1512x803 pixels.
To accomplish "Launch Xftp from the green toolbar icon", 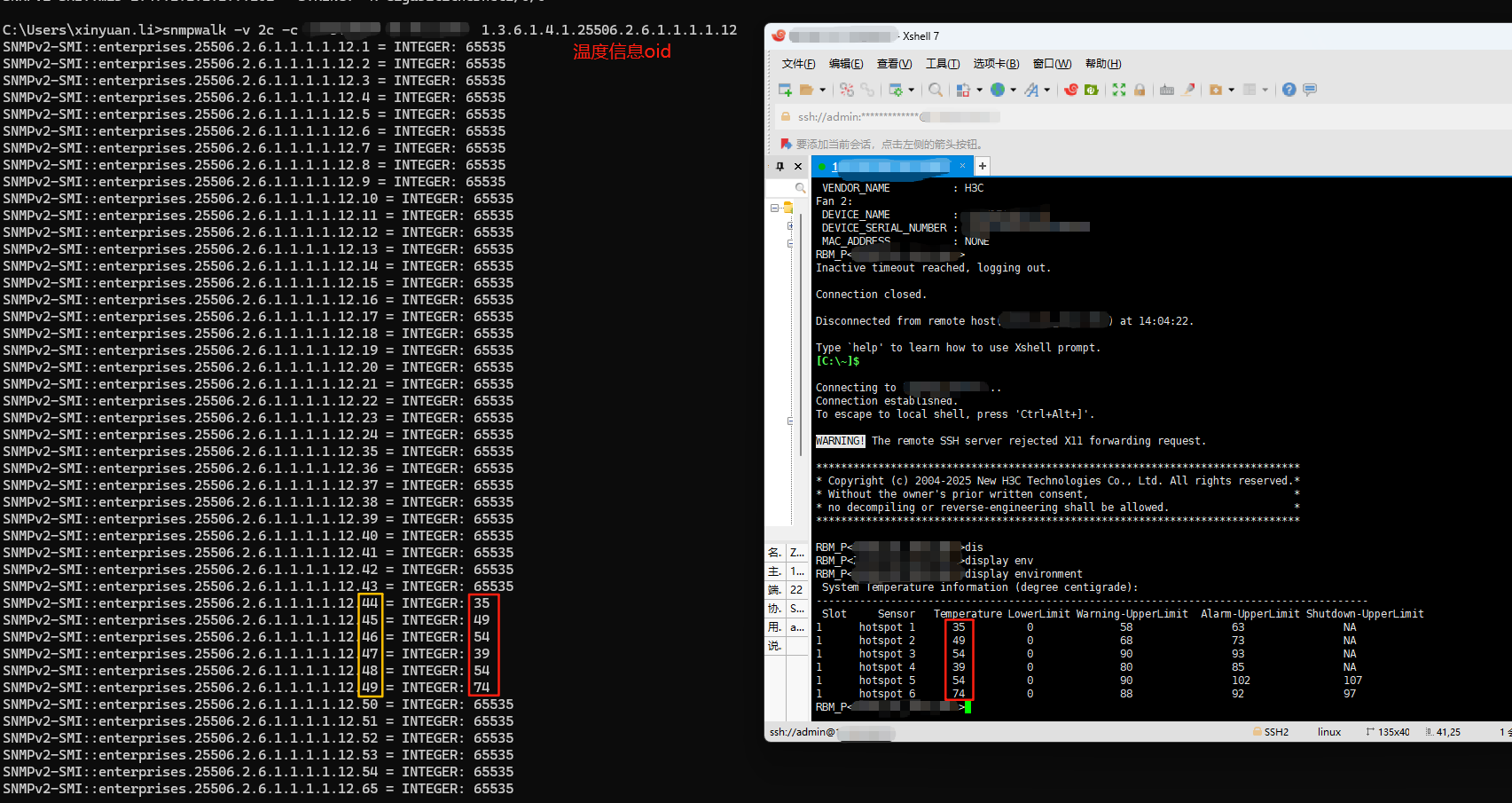I will pyautogui.click(x=1092, y=90).
